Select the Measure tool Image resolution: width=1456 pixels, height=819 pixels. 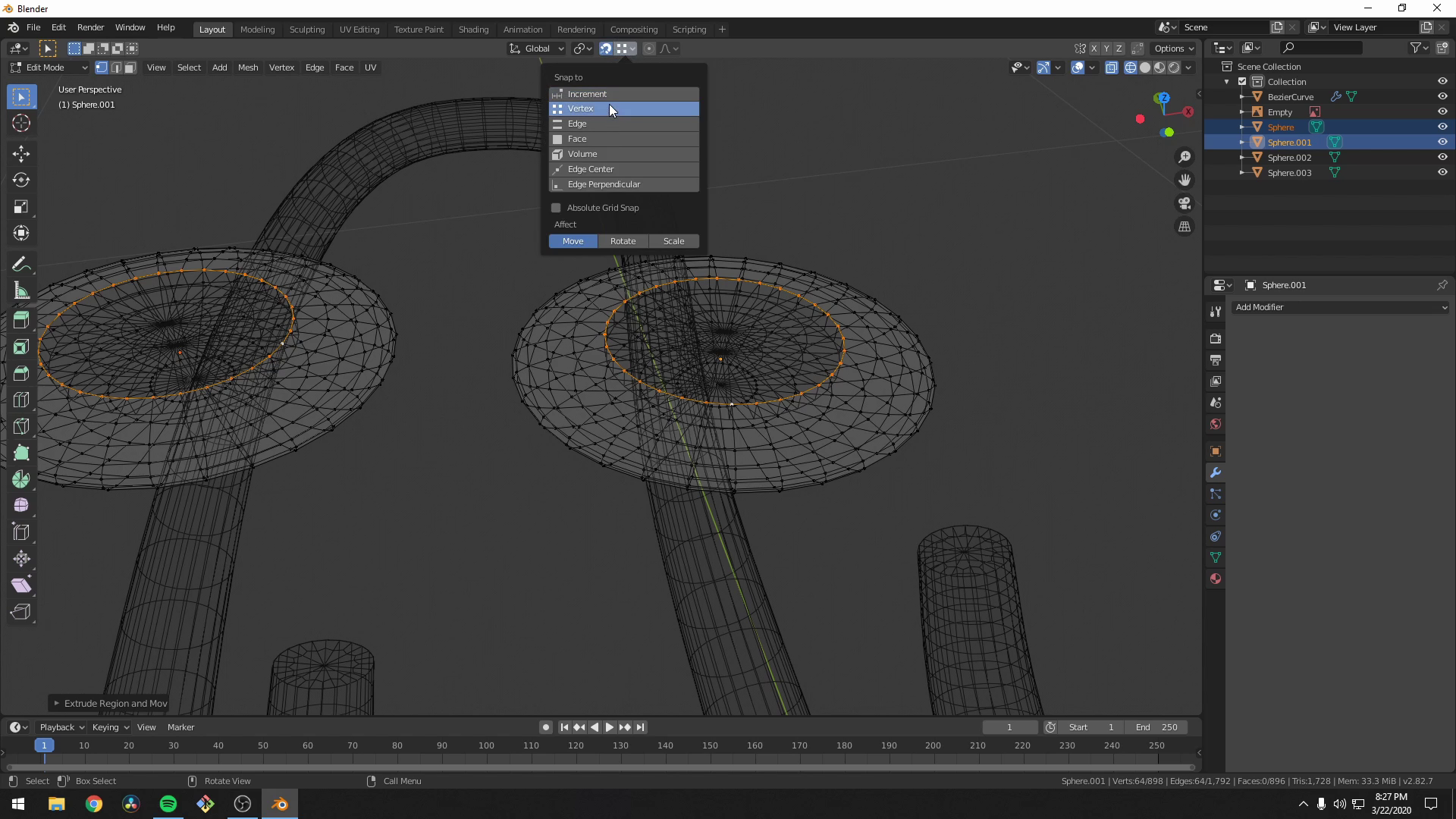(x=21, y=290)
